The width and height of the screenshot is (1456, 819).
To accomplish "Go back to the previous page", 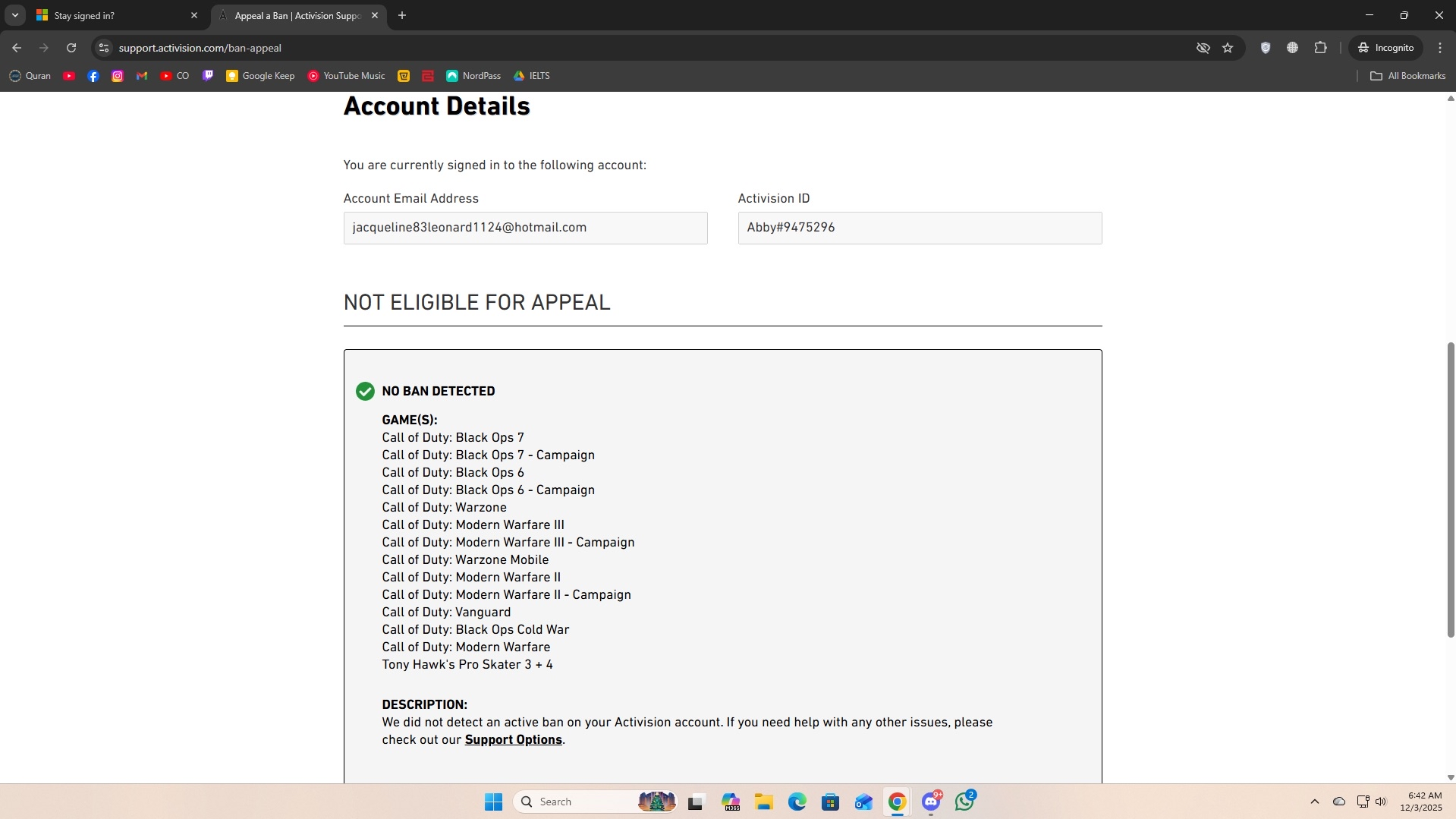I will (17, 48).
